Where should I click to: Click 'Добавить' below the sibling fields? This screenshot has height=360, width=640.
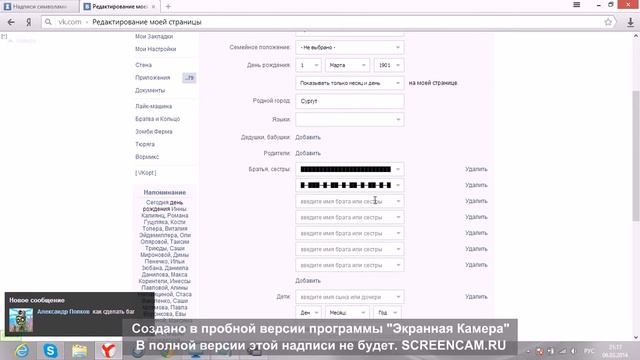[x=308, y=281]
